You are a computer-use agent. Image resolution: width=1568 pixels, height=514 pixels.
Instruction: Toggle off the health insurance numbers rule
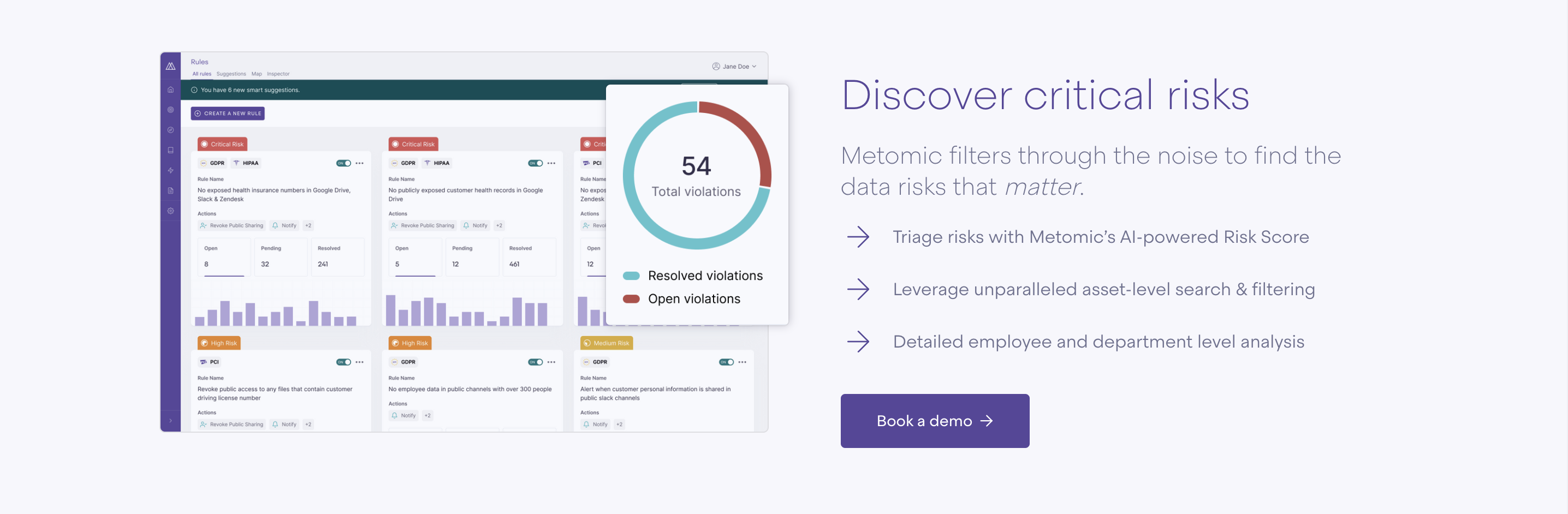point(343,163)
